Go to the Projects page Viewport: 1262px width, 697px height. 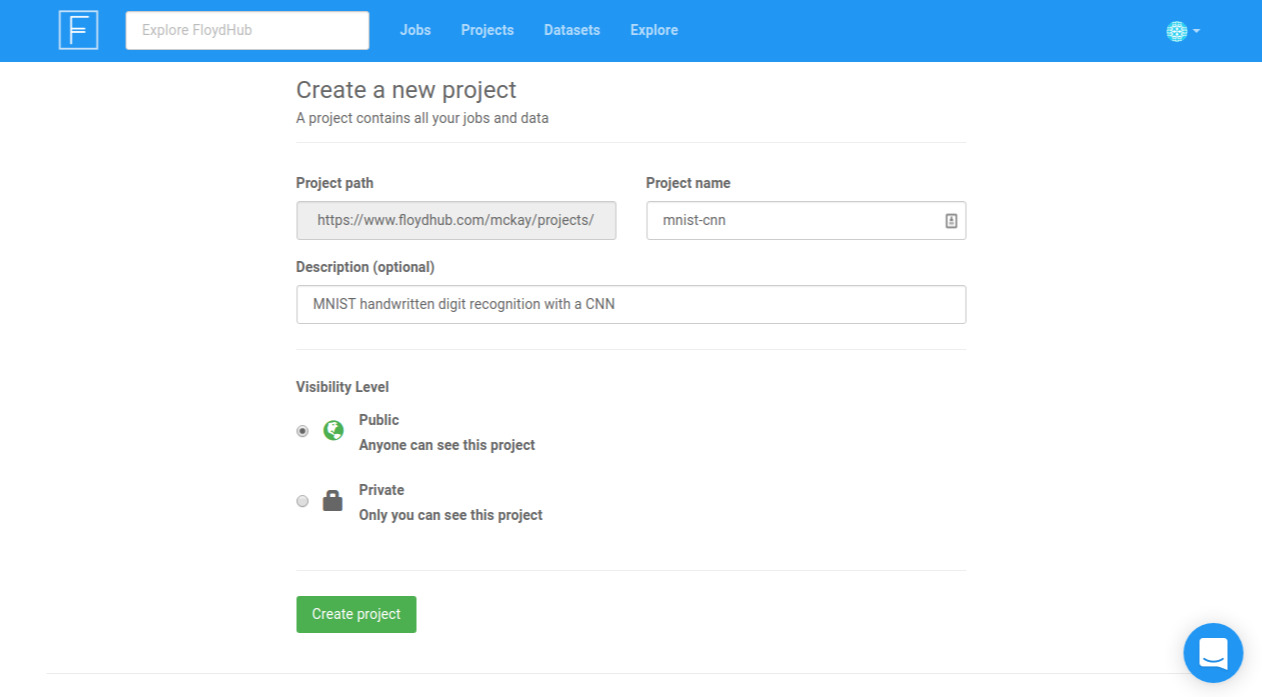click(487, 30)
